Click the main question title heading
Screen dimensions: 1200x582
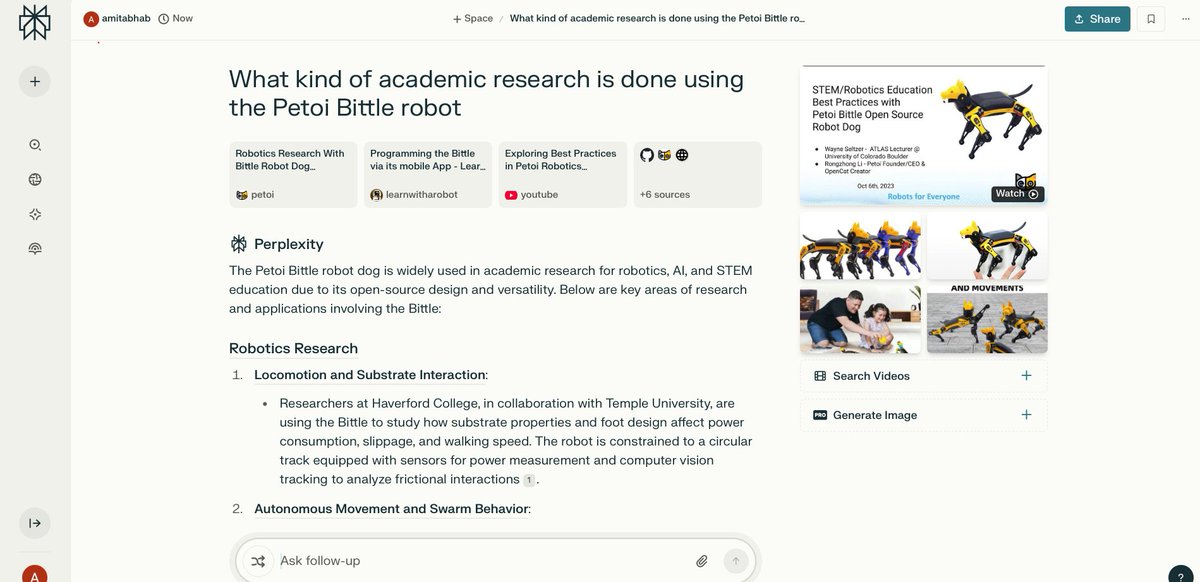tap(486, 93)
